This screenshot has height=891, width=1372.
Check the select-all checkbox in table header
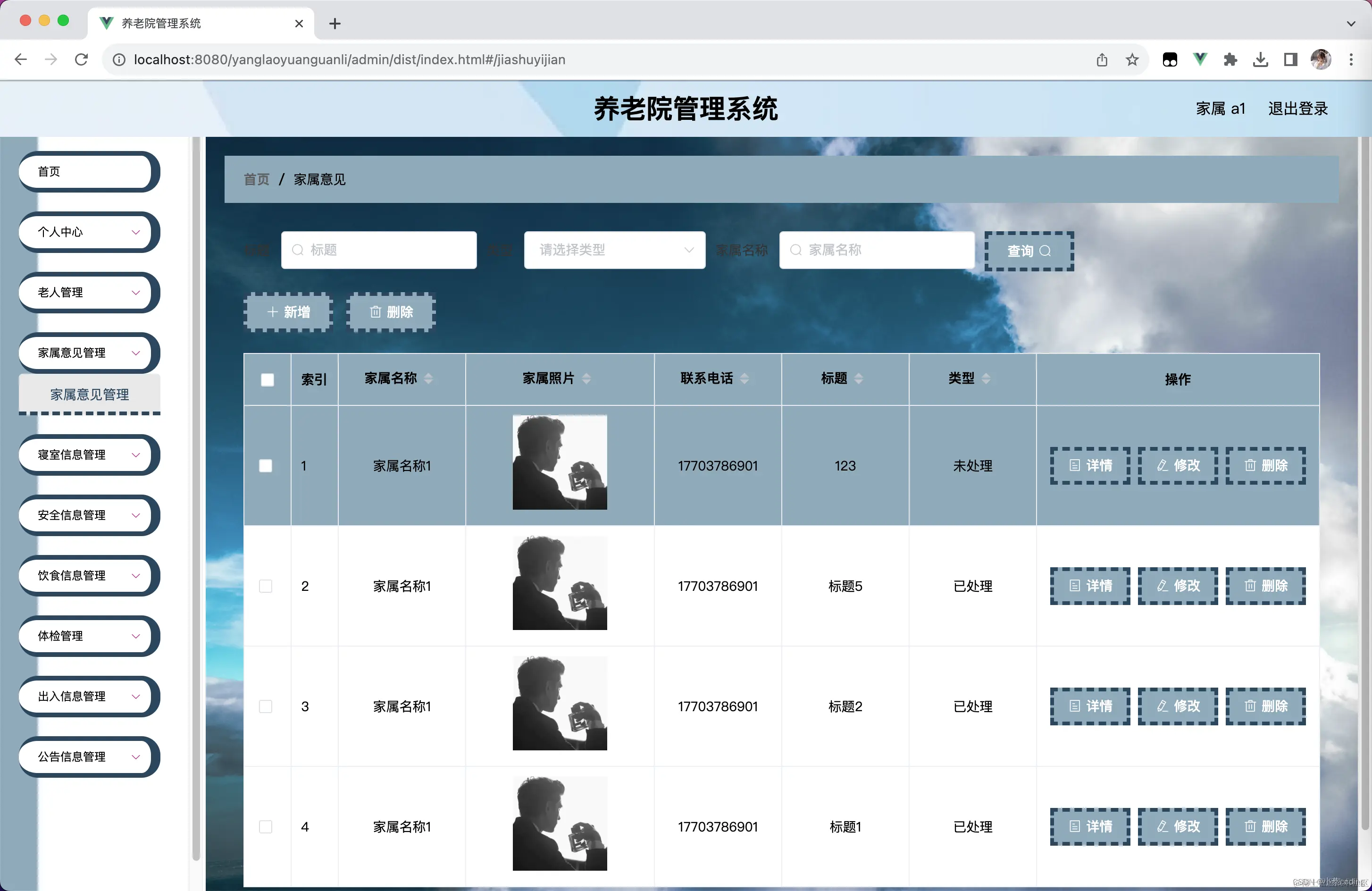point(267,379)
